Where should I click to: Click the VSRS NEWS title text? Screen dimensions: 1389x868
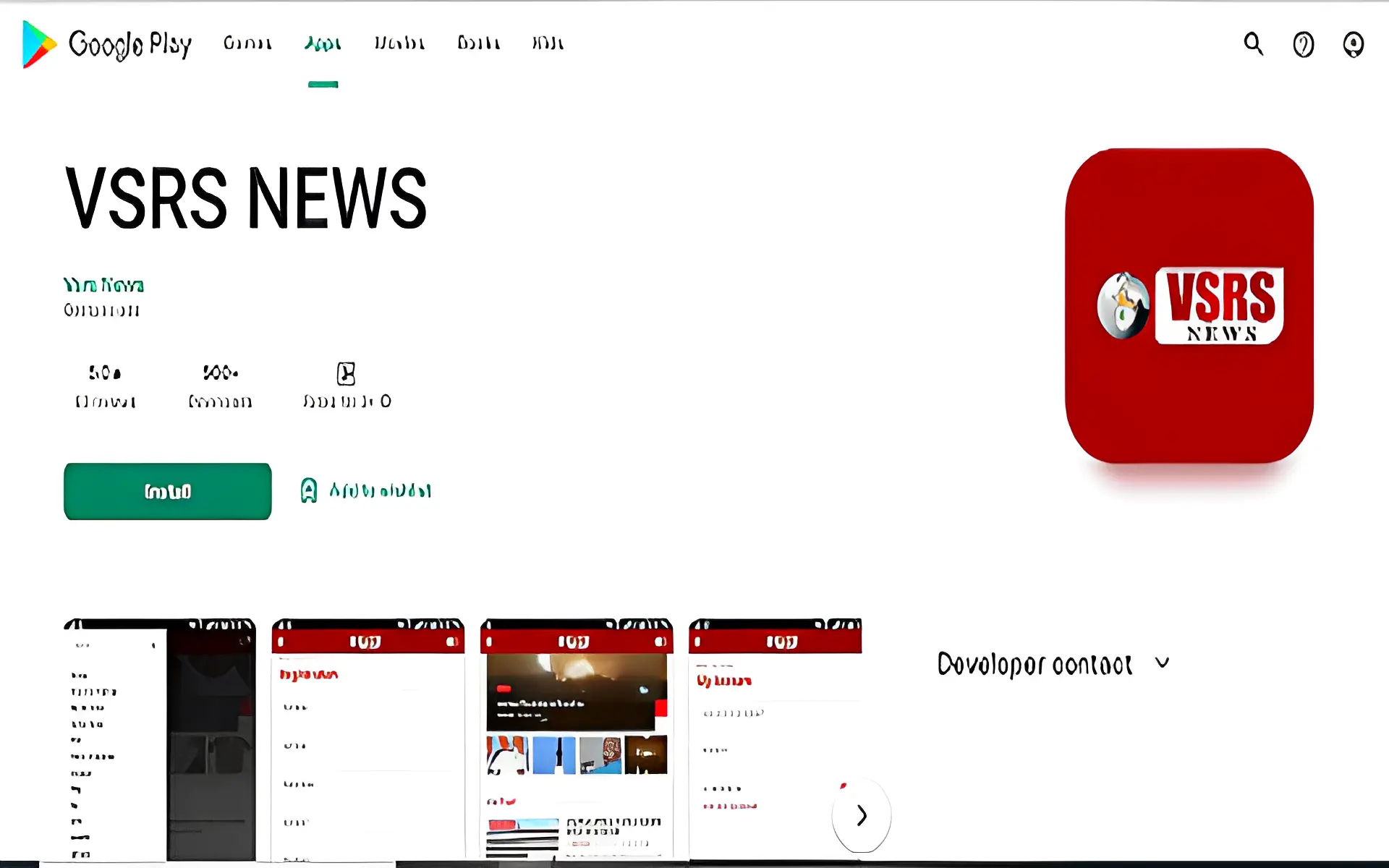246,197
